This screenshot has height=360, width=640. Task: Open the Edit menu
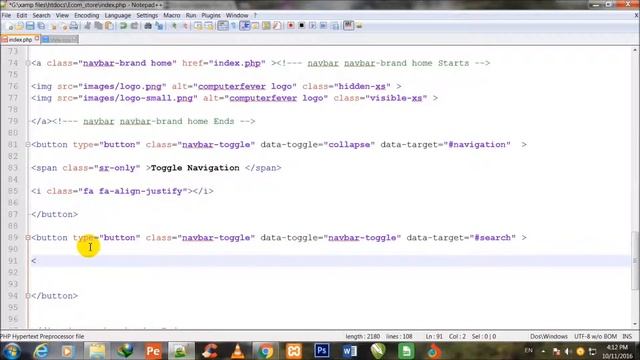(22, 16)
